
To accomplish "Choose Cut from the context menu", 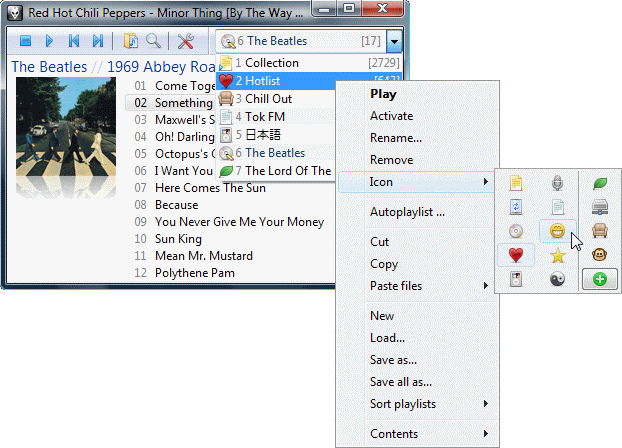I will pyautogui.click(x=417, y=242).
